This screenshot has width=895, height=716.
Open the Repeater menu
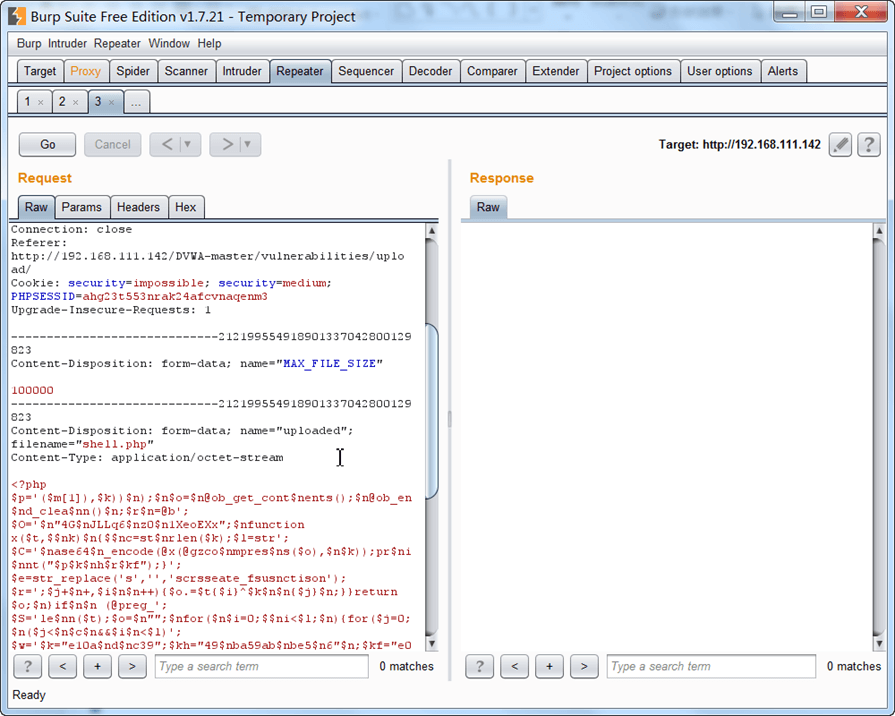[117, 43]
